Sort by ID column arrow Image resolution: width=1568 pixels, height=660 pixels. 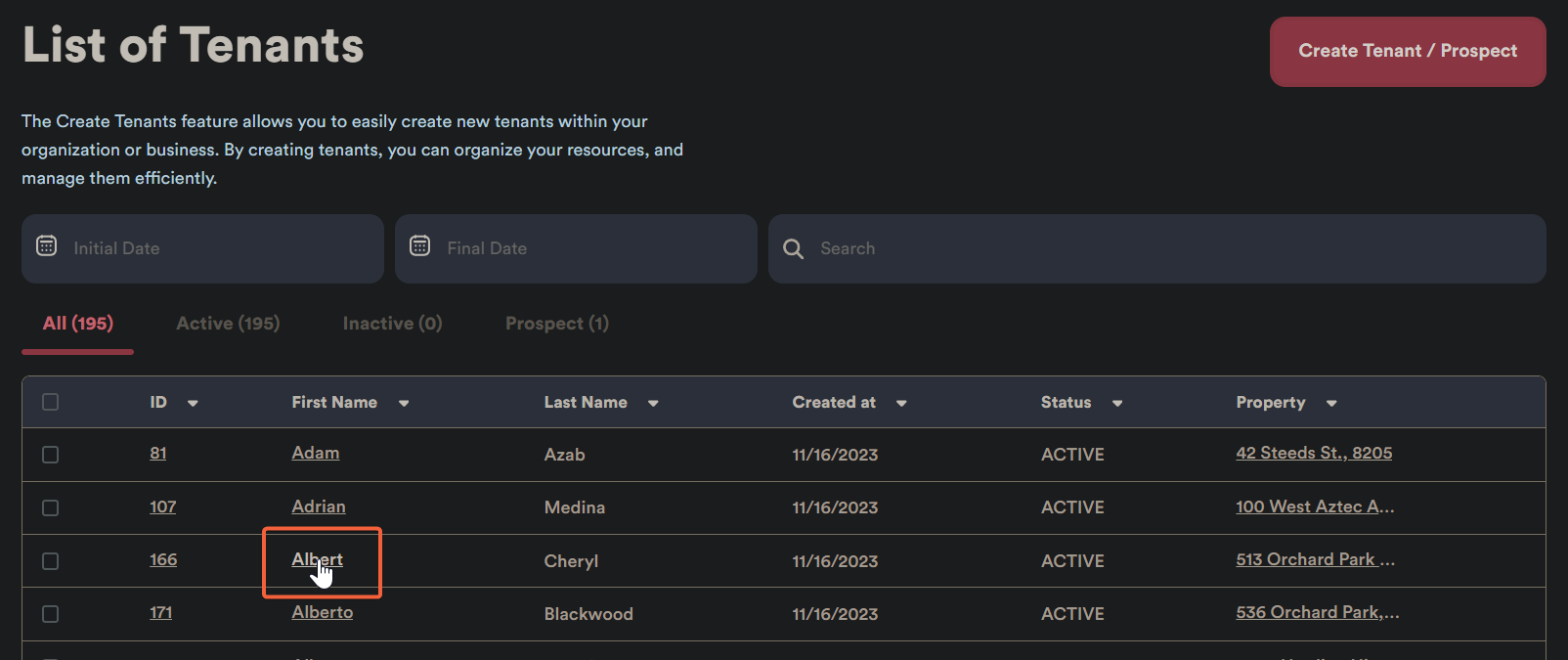coord(193,403)
